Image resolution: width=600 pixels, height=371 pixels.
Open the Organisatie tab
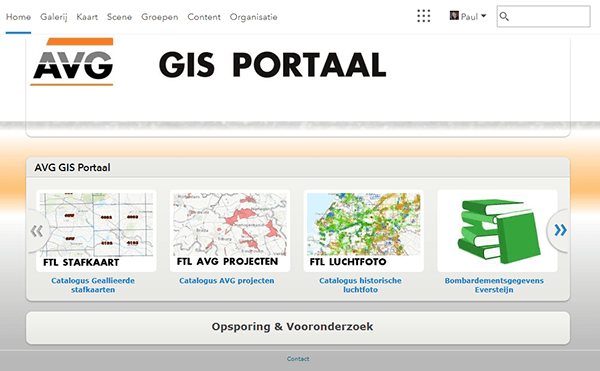click(x=253, y=17)
